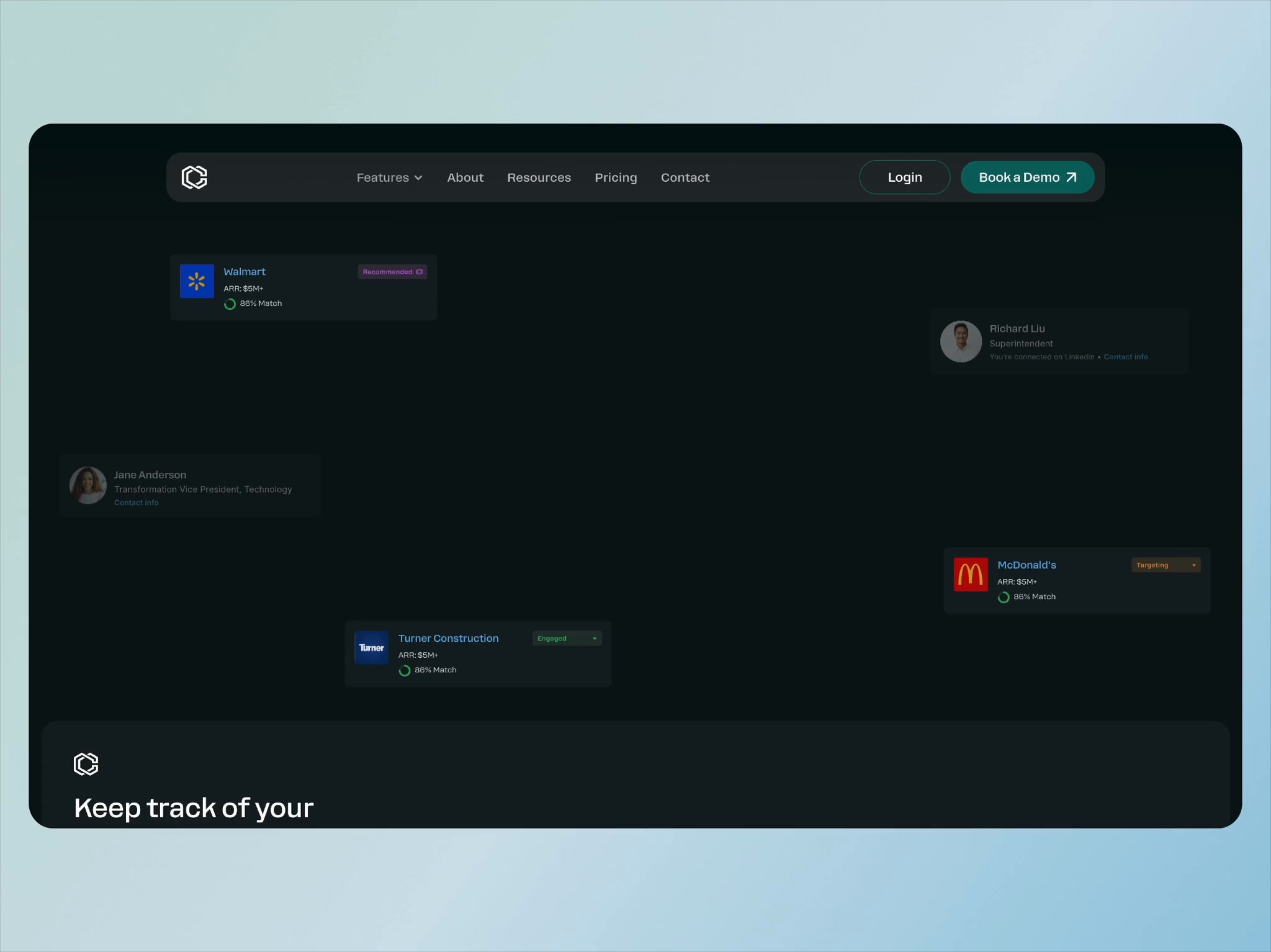Screen dimensions: 1271x952
Task: Go to the About page
Action: (465, 177)
